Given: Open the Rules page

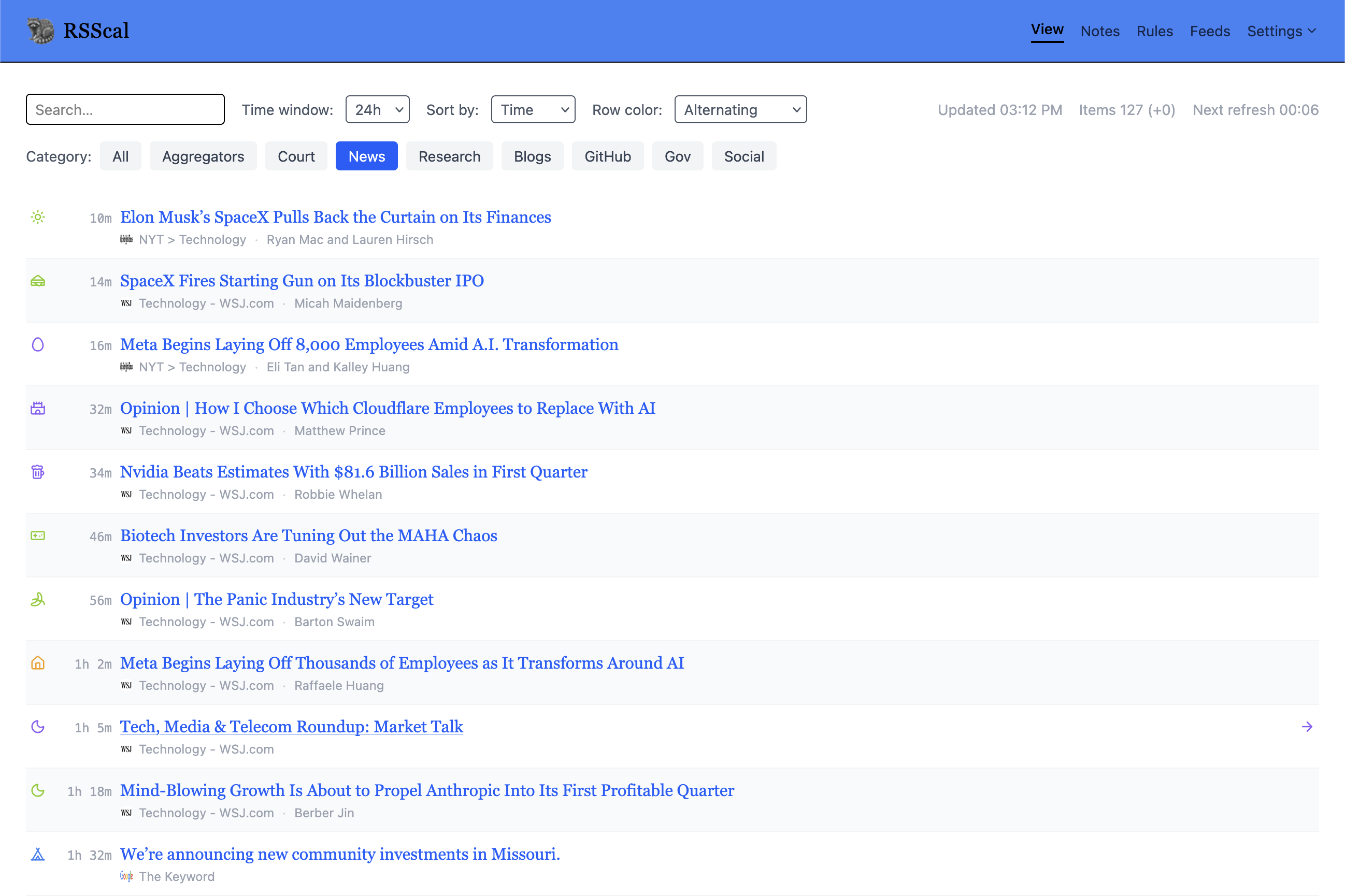Looking at the screenshot, I should point(1155,31).
